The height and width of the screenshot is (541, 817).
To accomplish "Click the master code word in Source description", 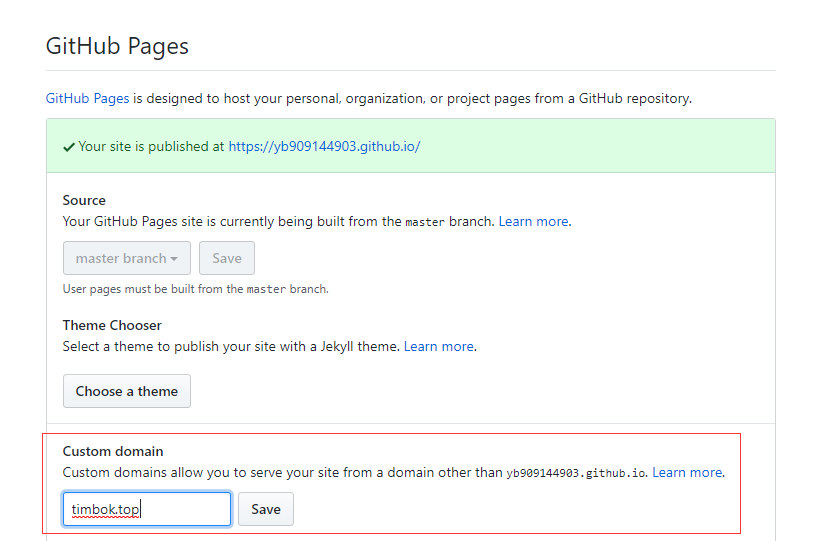I will pos(424,222).
